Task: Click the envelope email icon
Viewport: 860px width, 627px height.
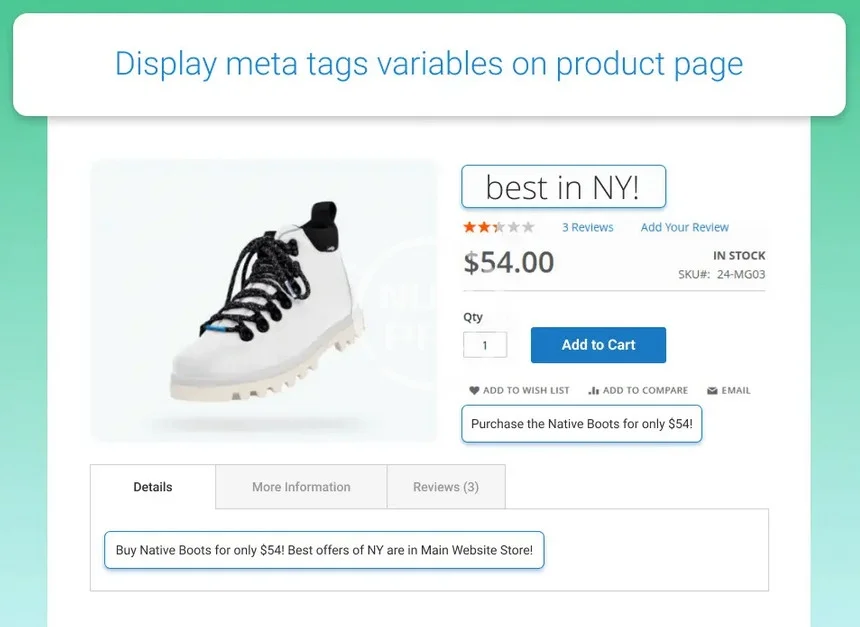Action: (x=712, y=391)
